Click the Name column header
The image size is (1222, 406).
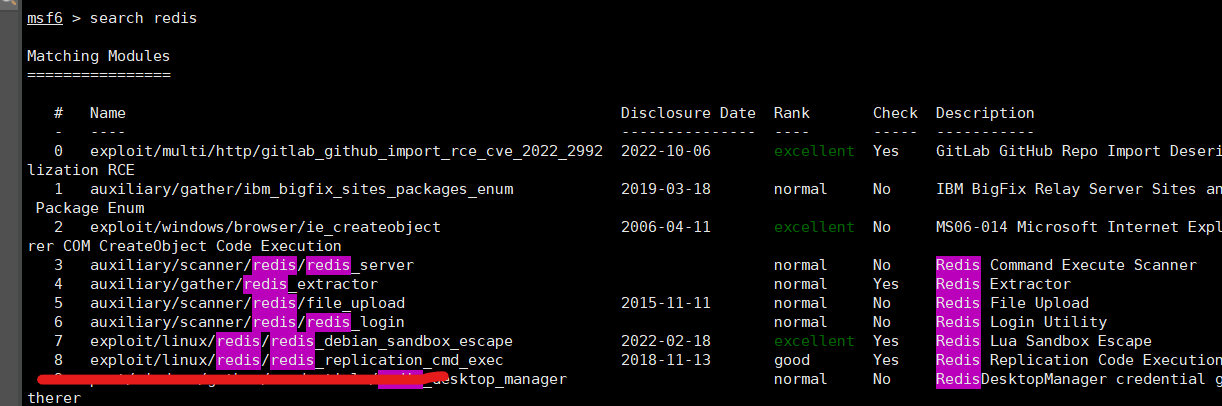[107, 113]
